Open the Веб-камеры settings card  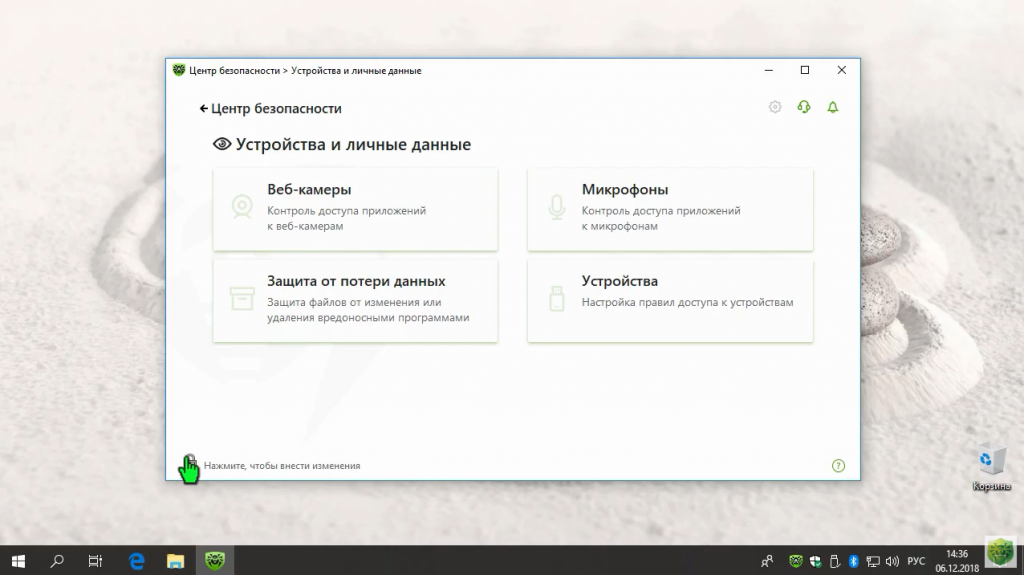[x=355, y=209]
